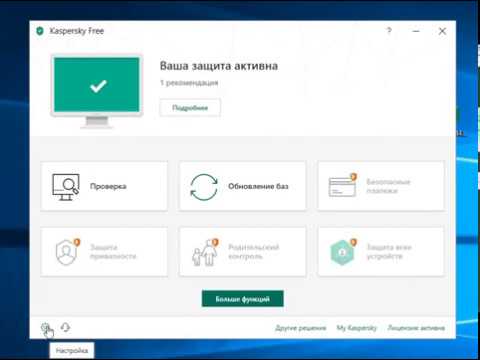480x360 pixels.
Task: Open the Родительский контроль tile
Action: (242, 252)
